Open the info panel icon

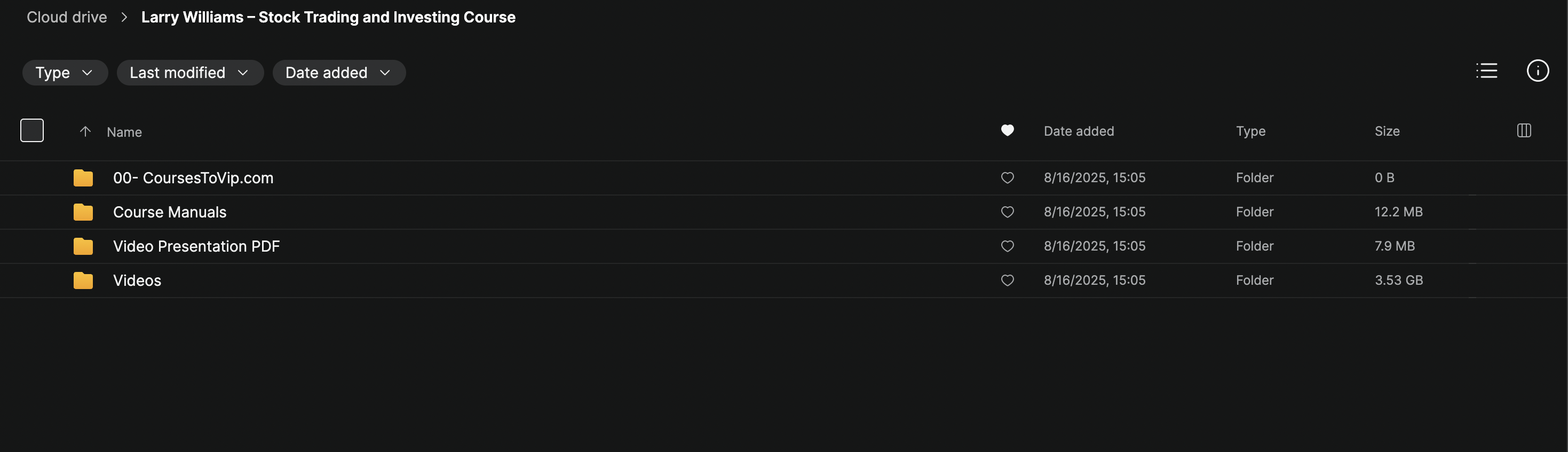click(x=1537, y=71)
